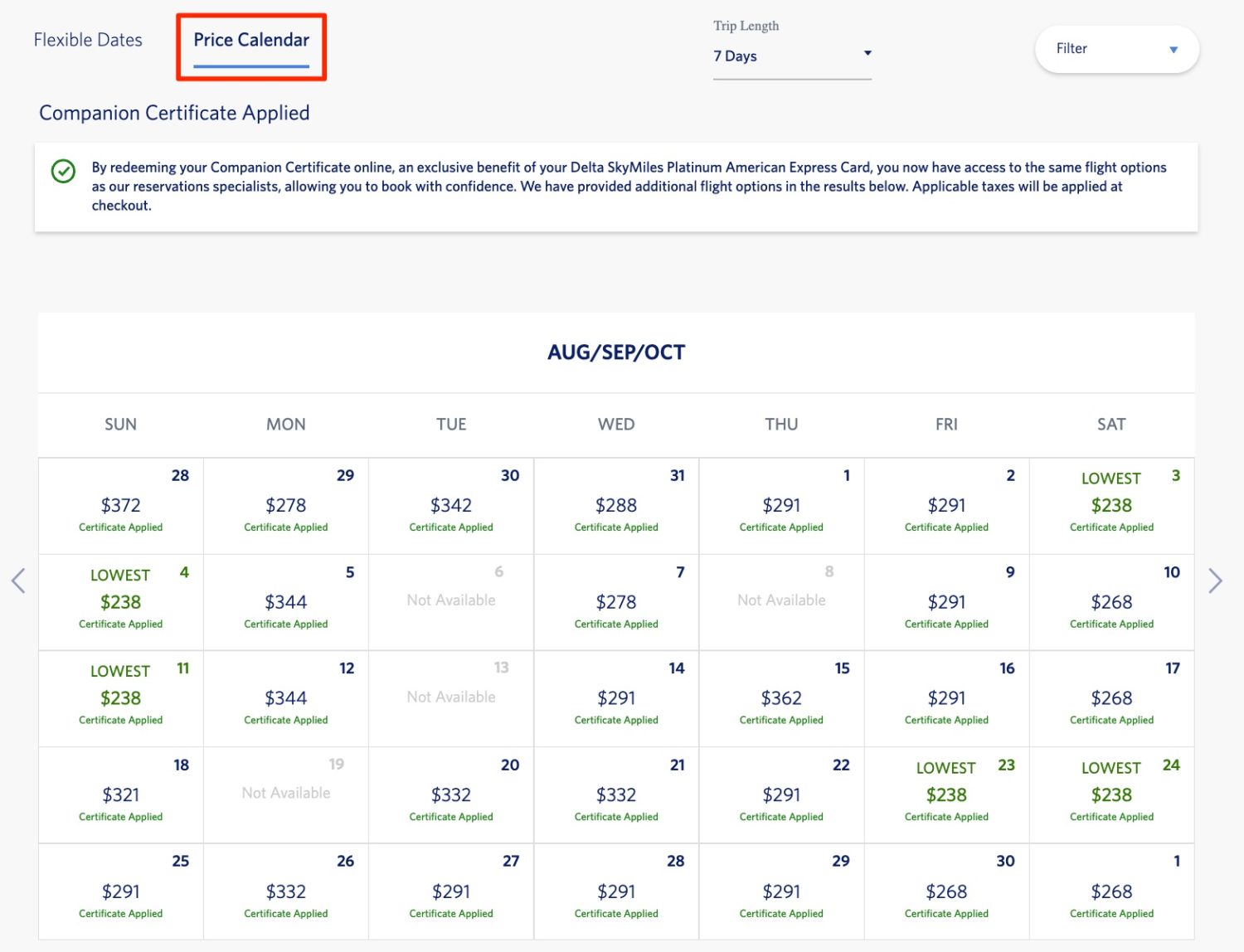Choose the $291 fare on September 29

click(x=780, y=891)
